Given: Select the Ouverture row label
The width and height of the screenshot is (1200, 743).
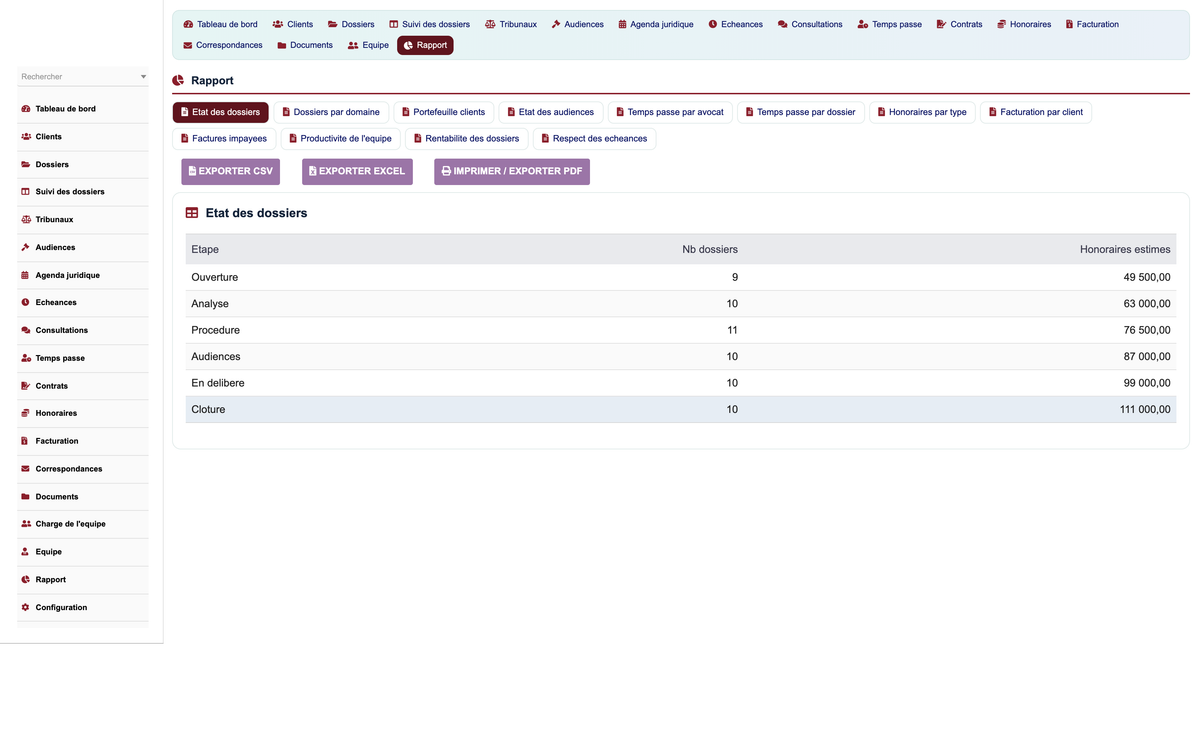Looking at the screenshot, I should [215, 277].
